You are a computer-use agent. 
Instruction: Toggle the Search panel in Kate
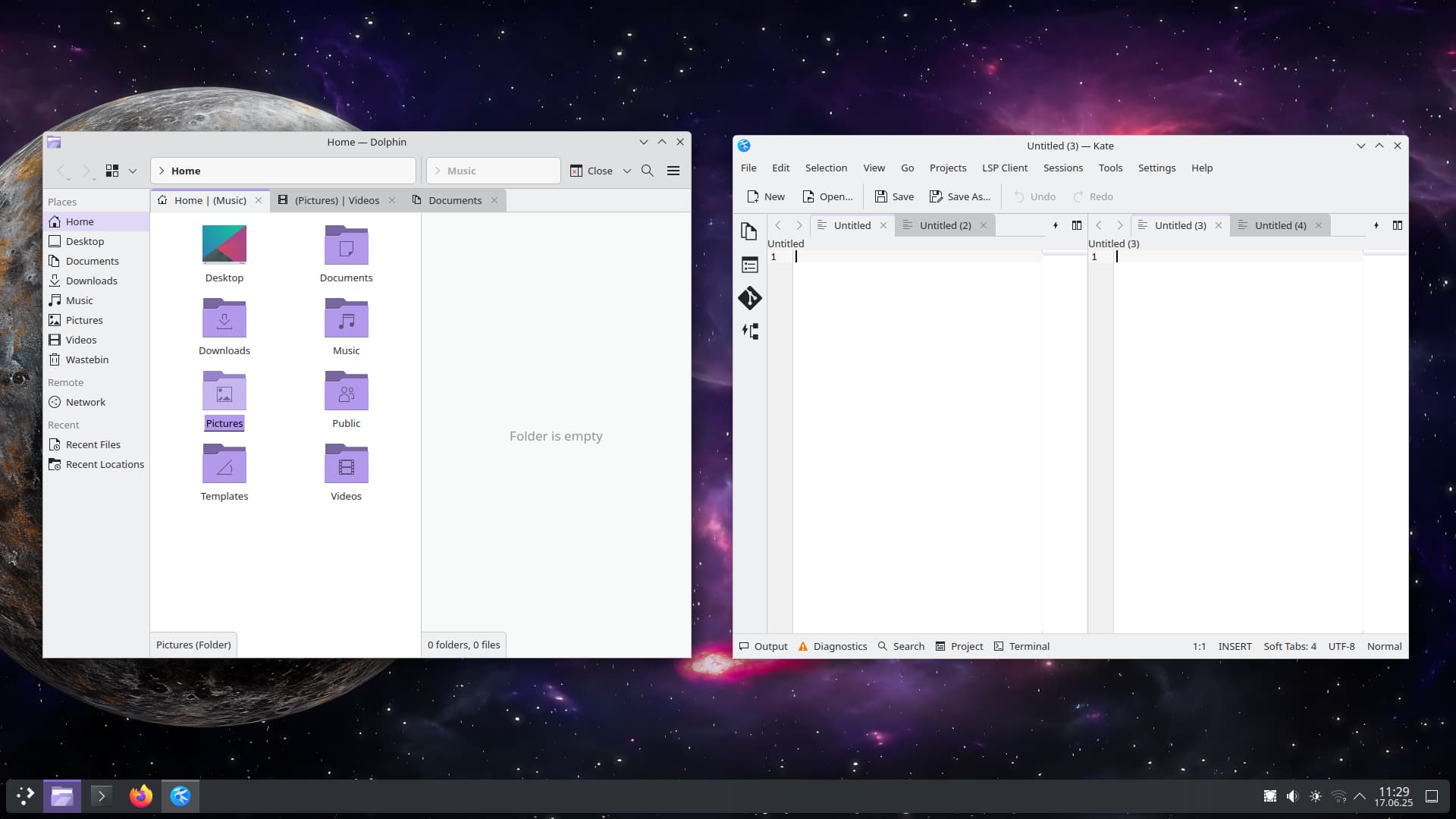click(901, 646)
